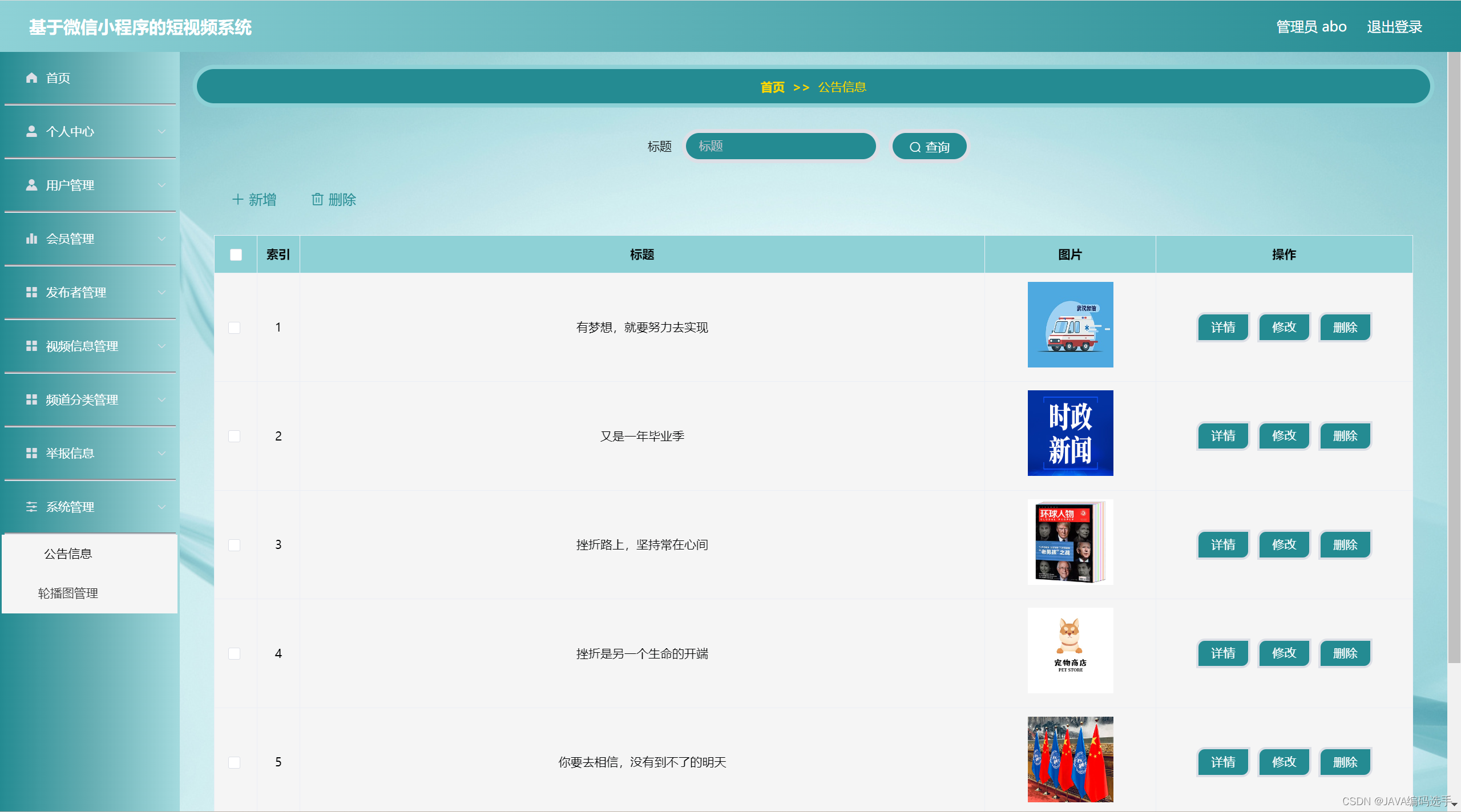Expand the 举报信息 menu chevron
The width and height of the screenshot is (1461, 812).
click(162, 454)
